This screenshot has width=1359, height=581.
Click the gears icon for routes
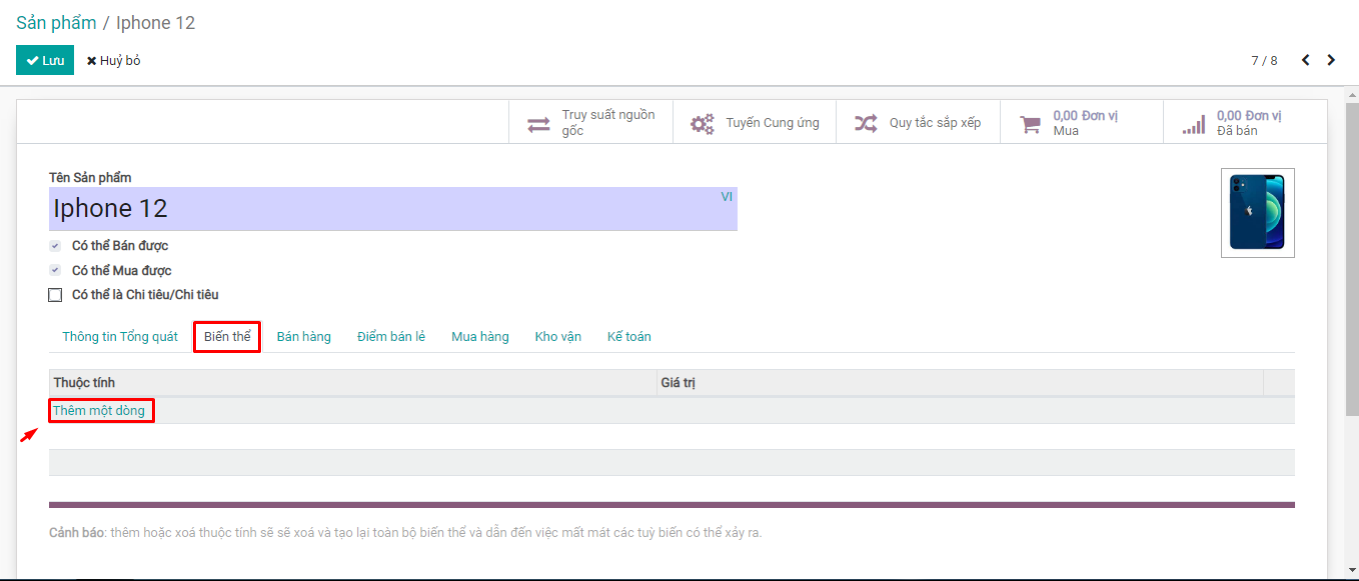coord(703,124)
